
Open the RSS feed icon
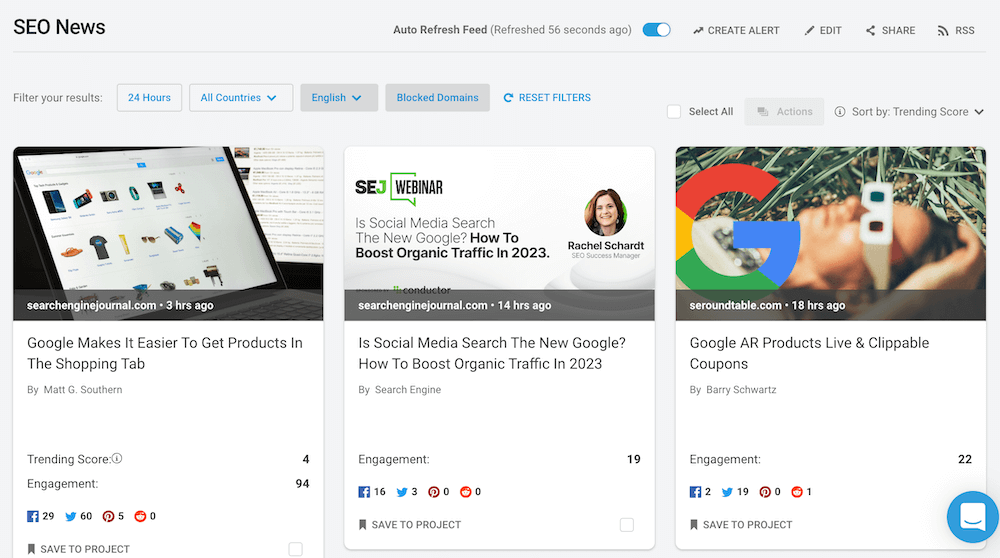pyautogui.click(x=943, y=31)
